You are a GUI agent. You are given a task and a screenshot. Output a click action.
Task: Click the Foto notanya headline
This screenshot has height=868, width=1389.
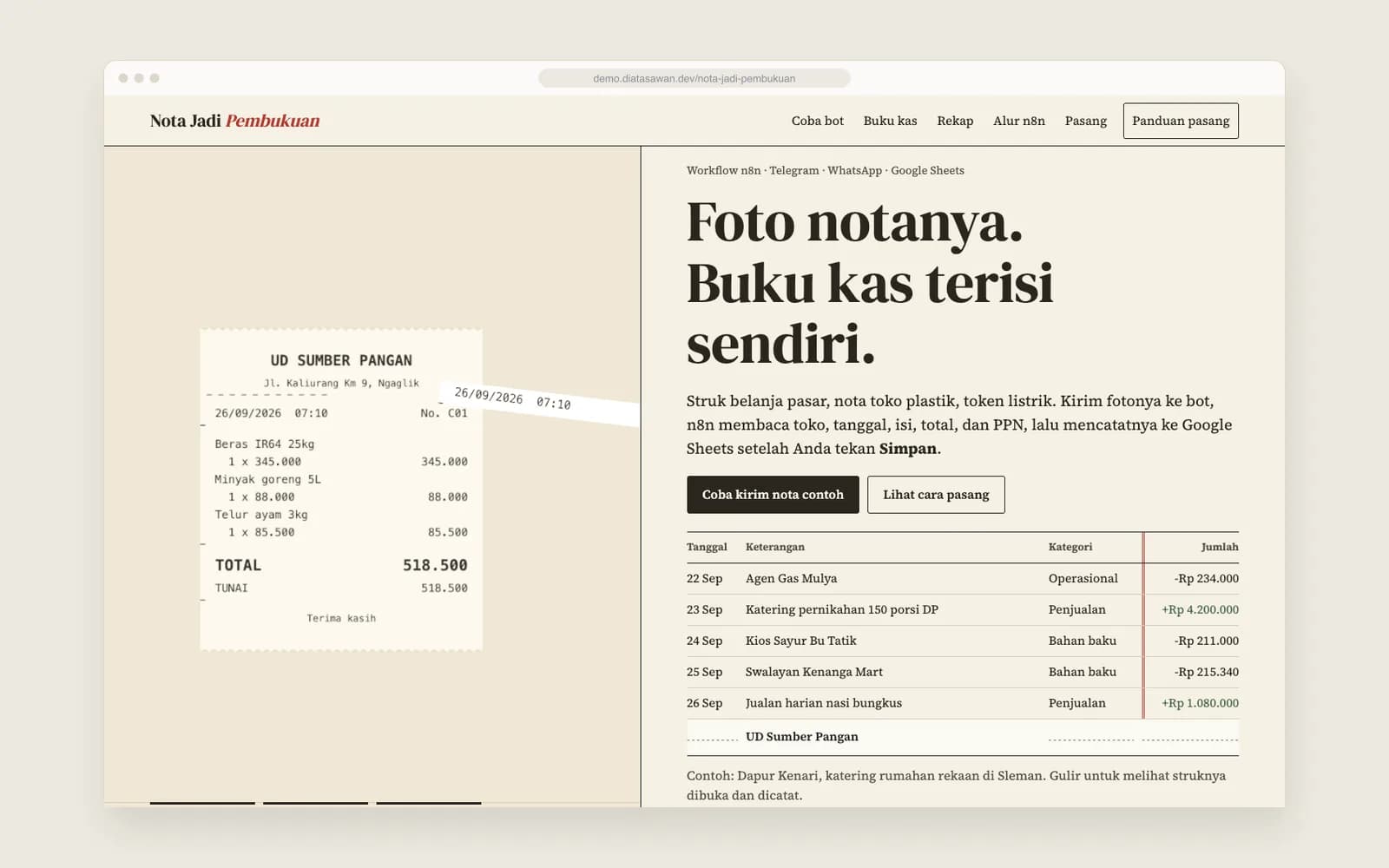870,283
